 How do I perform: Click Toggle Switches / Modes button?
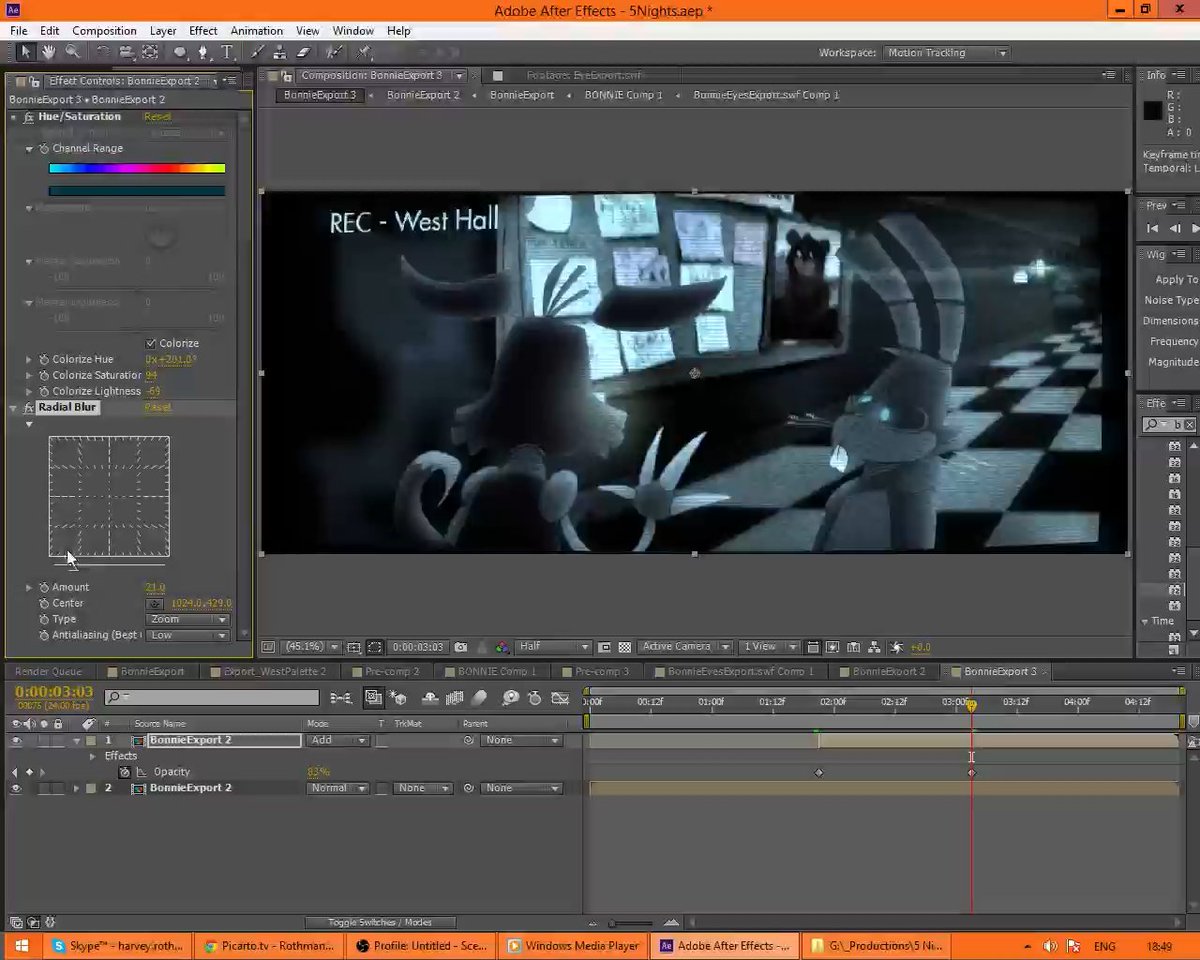tap(379, 922)
